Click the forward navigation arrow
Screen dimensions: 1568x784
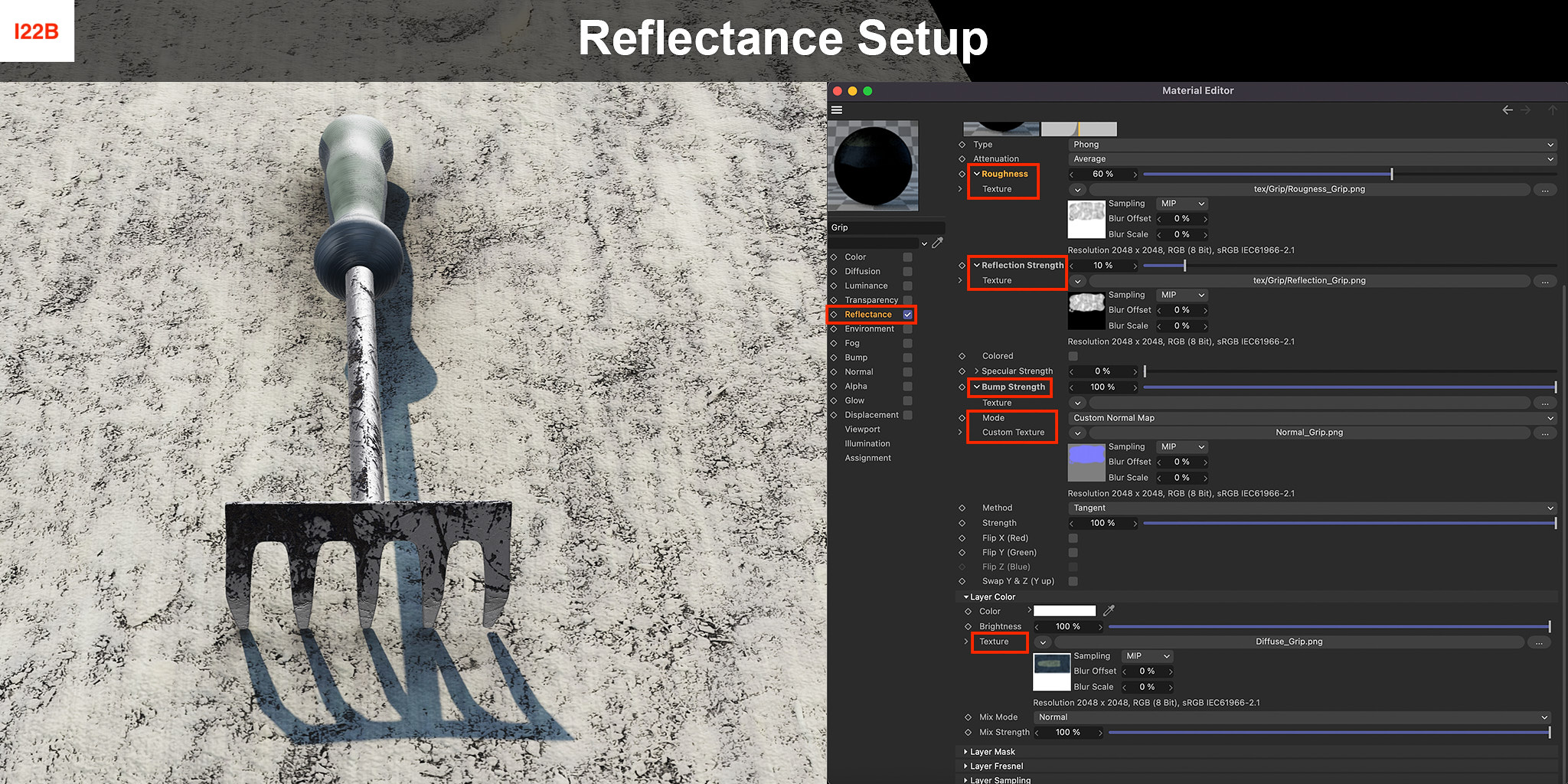(x=1526, y=110)
